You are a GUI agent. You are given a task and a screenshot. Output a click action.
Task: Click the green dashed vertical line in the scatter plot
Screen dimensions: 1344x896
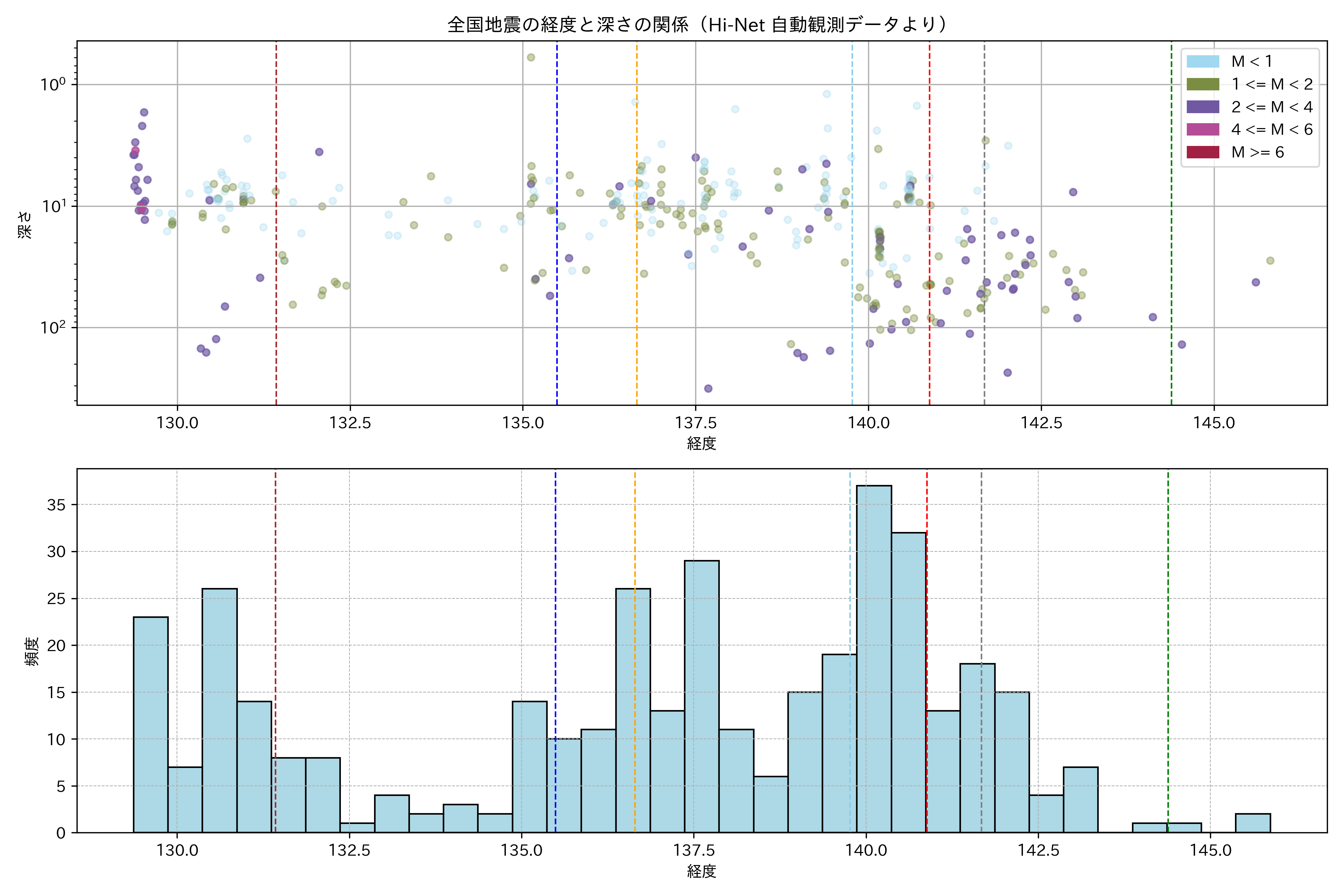(x=1172, y=228)
